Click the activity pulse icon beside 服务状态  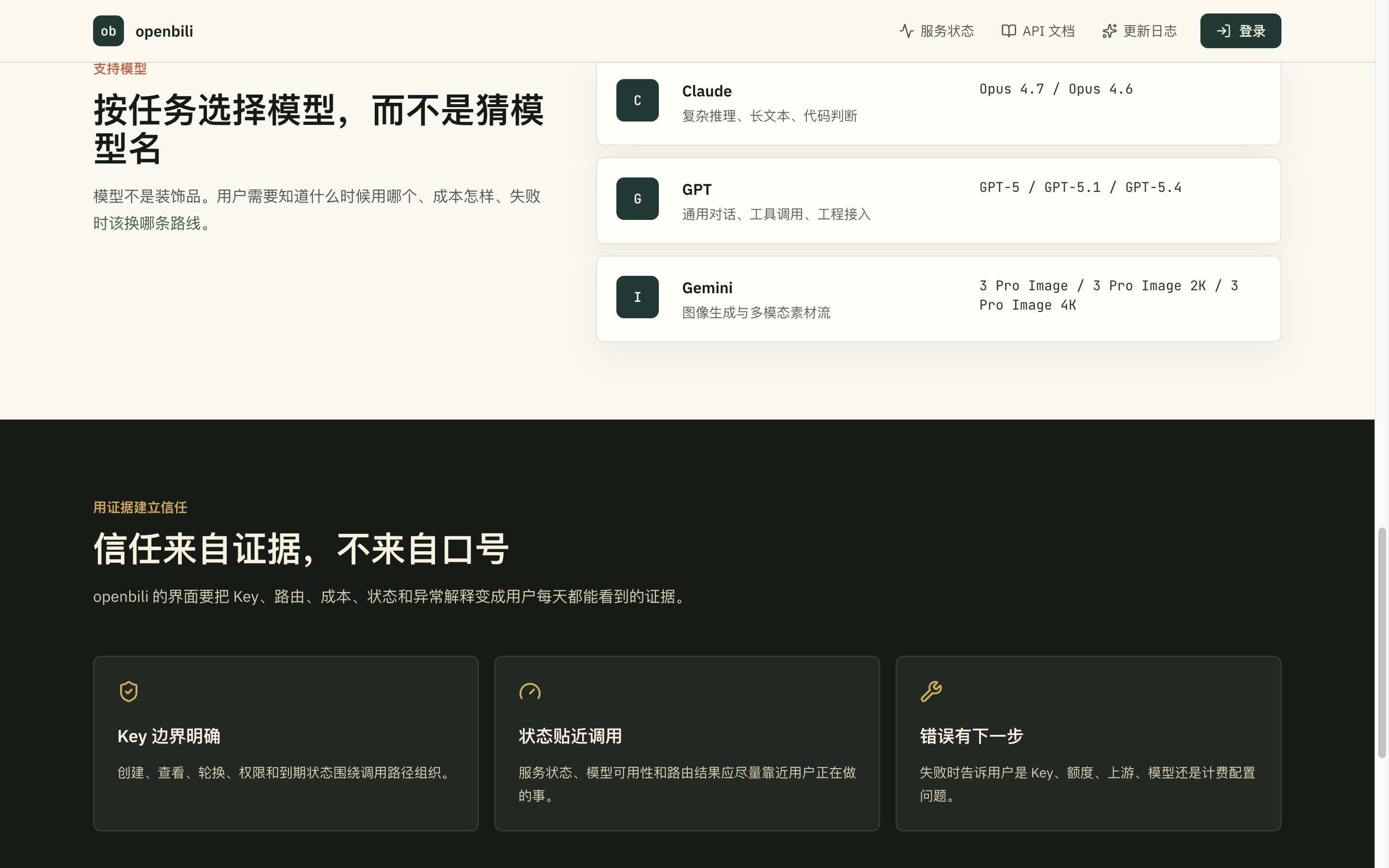pyautogui.click(x=906, y=31)
